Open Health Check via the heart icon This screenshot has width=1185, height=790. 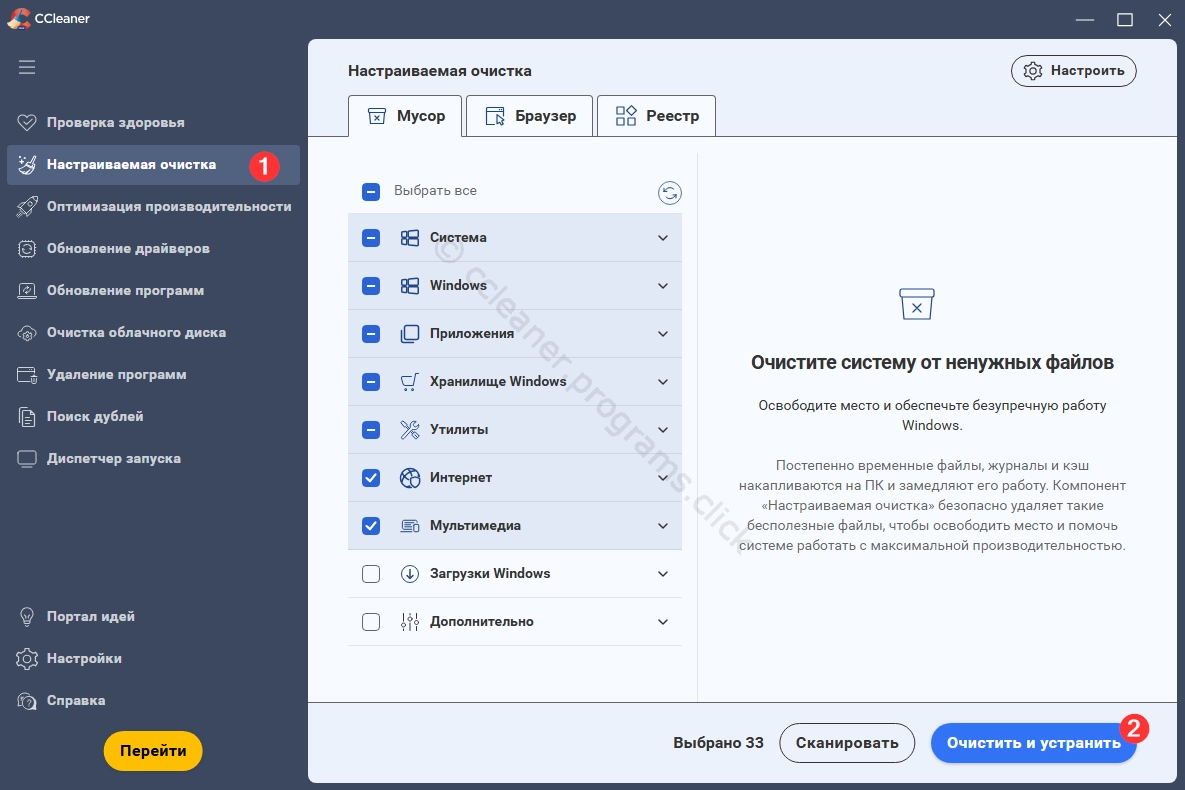27,123
